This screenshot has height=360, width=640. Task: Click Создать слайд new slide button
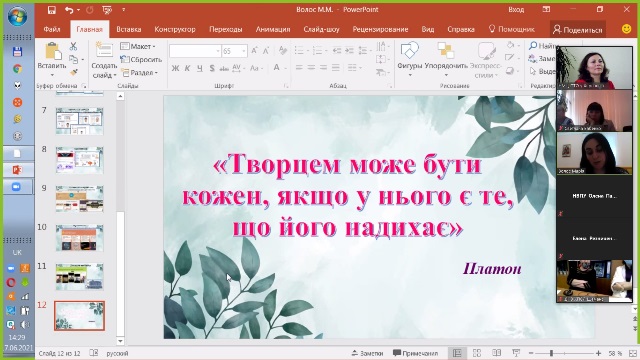pyautogui.click(x=104, y=60)
